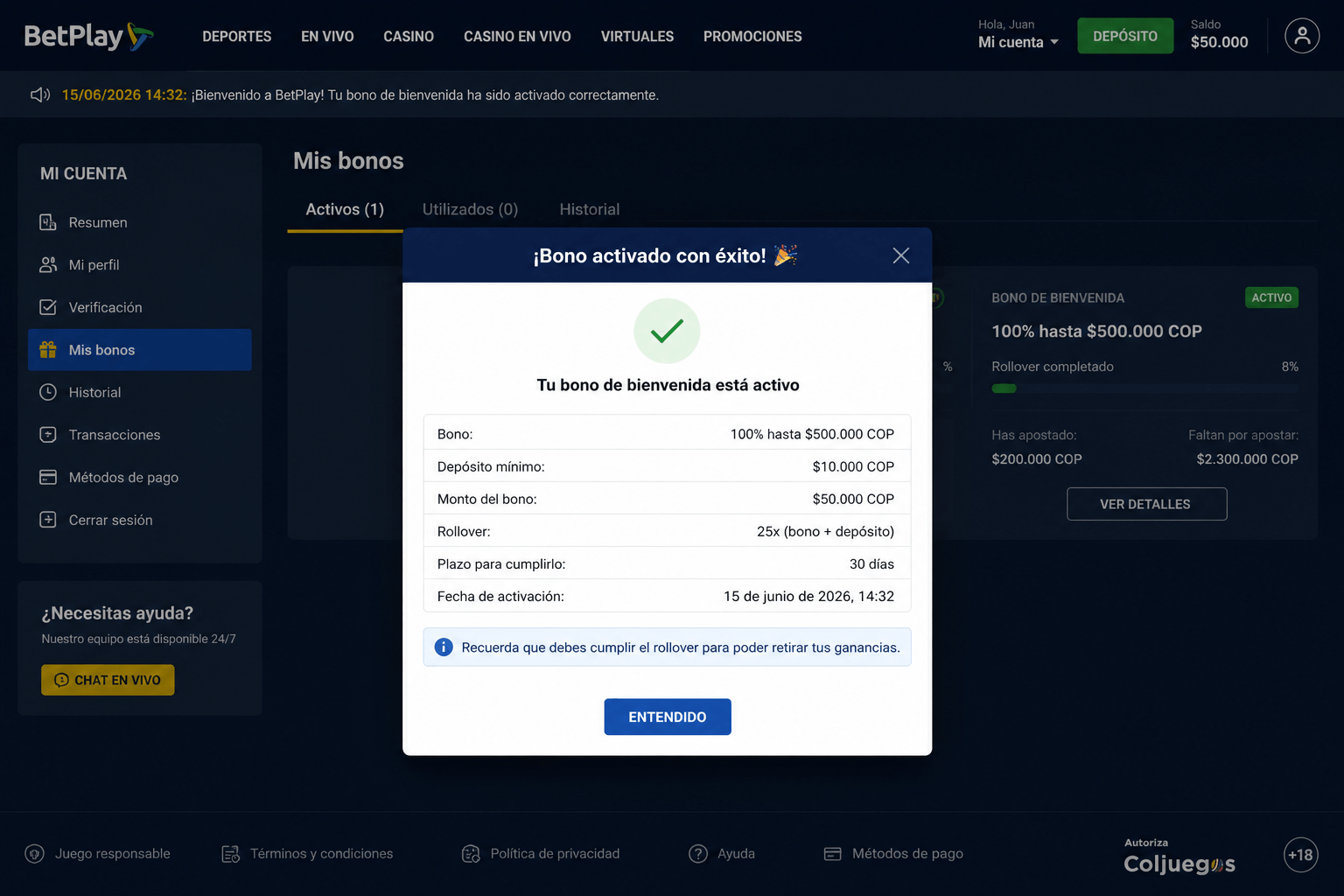Image resolution: width=1344 pixels, height=896 pixels.
Task: Start a CHAT EN VIVO
Action: click(x=108, y=680)
